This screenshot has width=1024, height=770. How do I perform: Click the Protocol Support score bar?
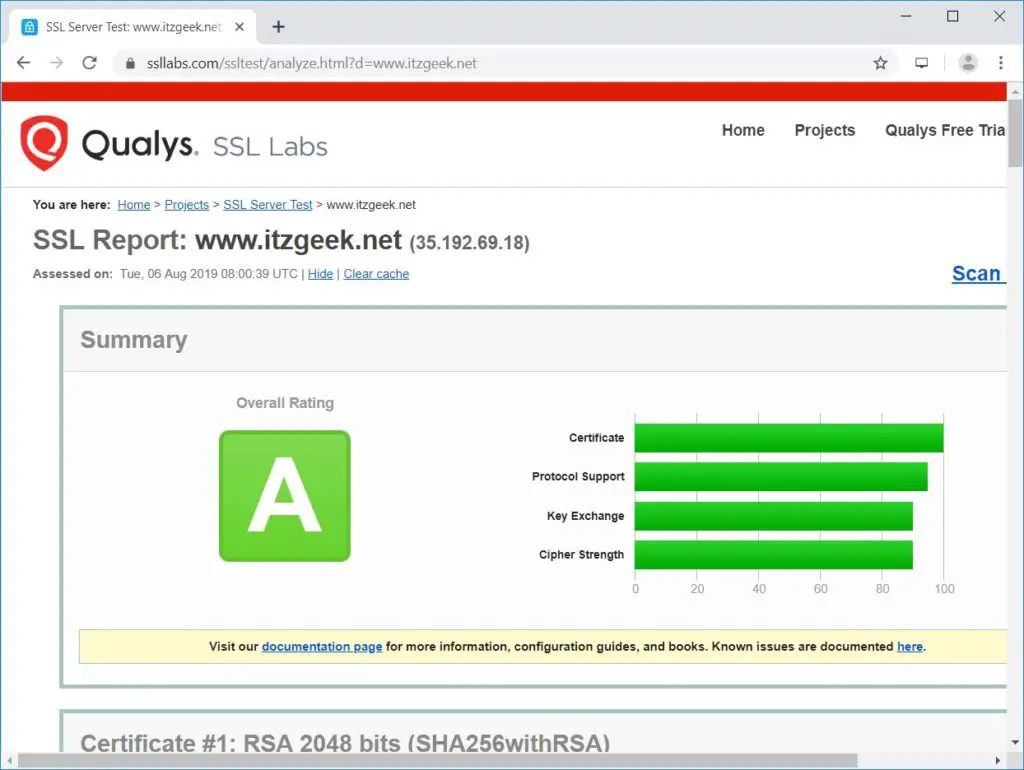[781, 477]
